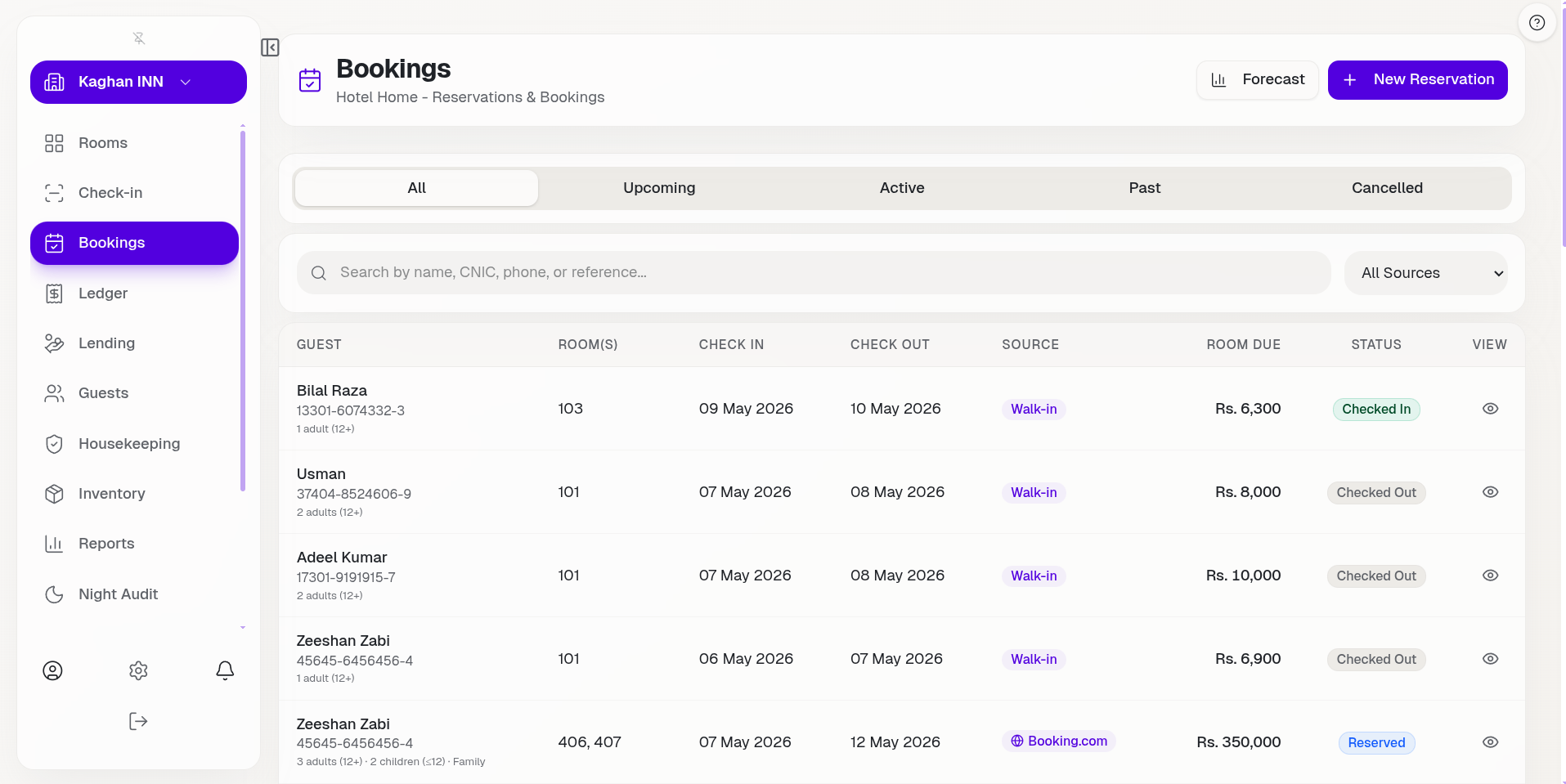Click the logout icon

tap(138, 721)
